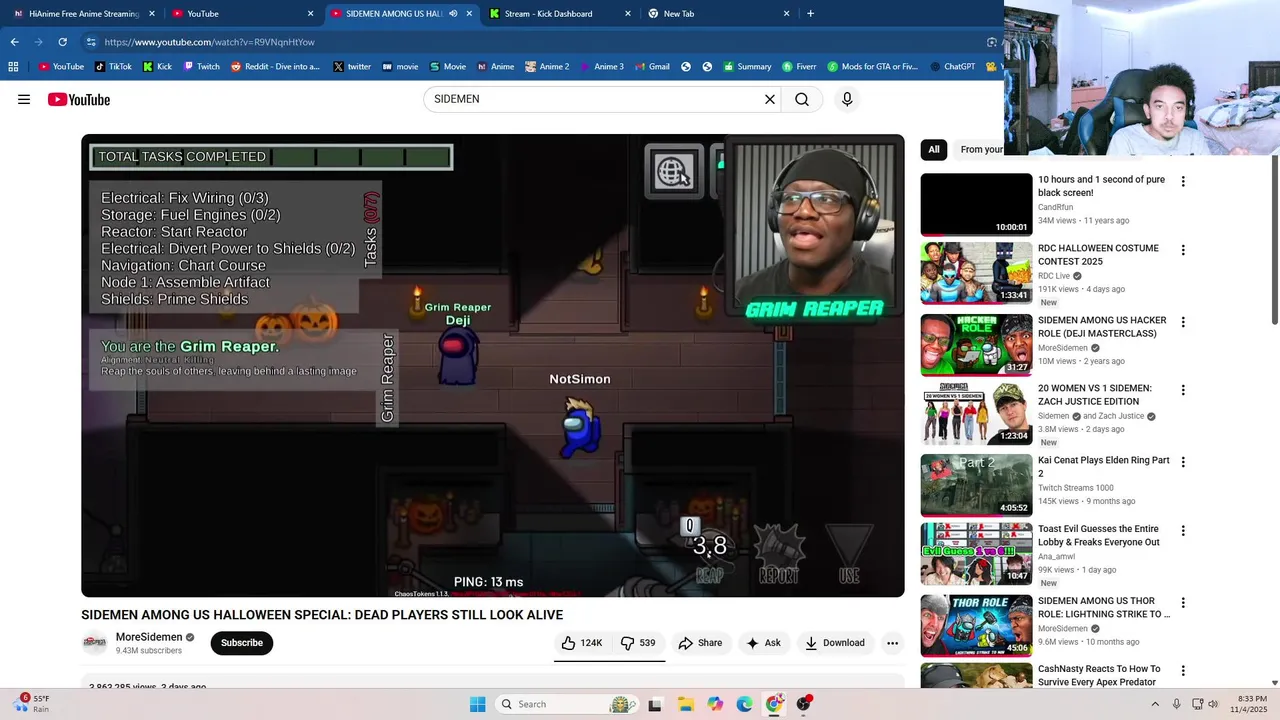This screenshot has height=720, width=1280.
Task: Download the video
Action: [835, 643]
